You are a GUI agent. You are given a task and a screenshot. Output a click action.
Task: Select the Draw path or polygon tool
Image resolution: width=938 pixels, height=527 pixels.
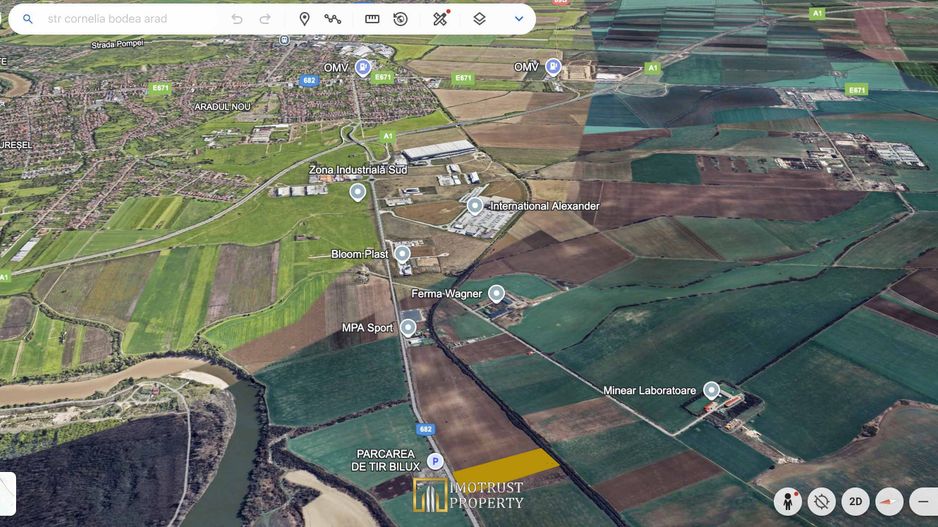pos(333,19)
